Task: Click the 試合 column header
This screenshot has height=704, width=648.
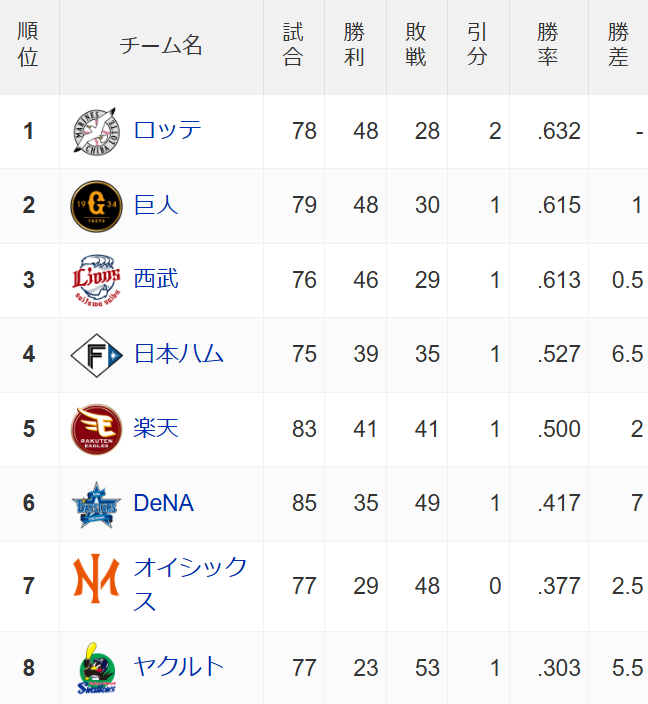Action: [294, 45]
